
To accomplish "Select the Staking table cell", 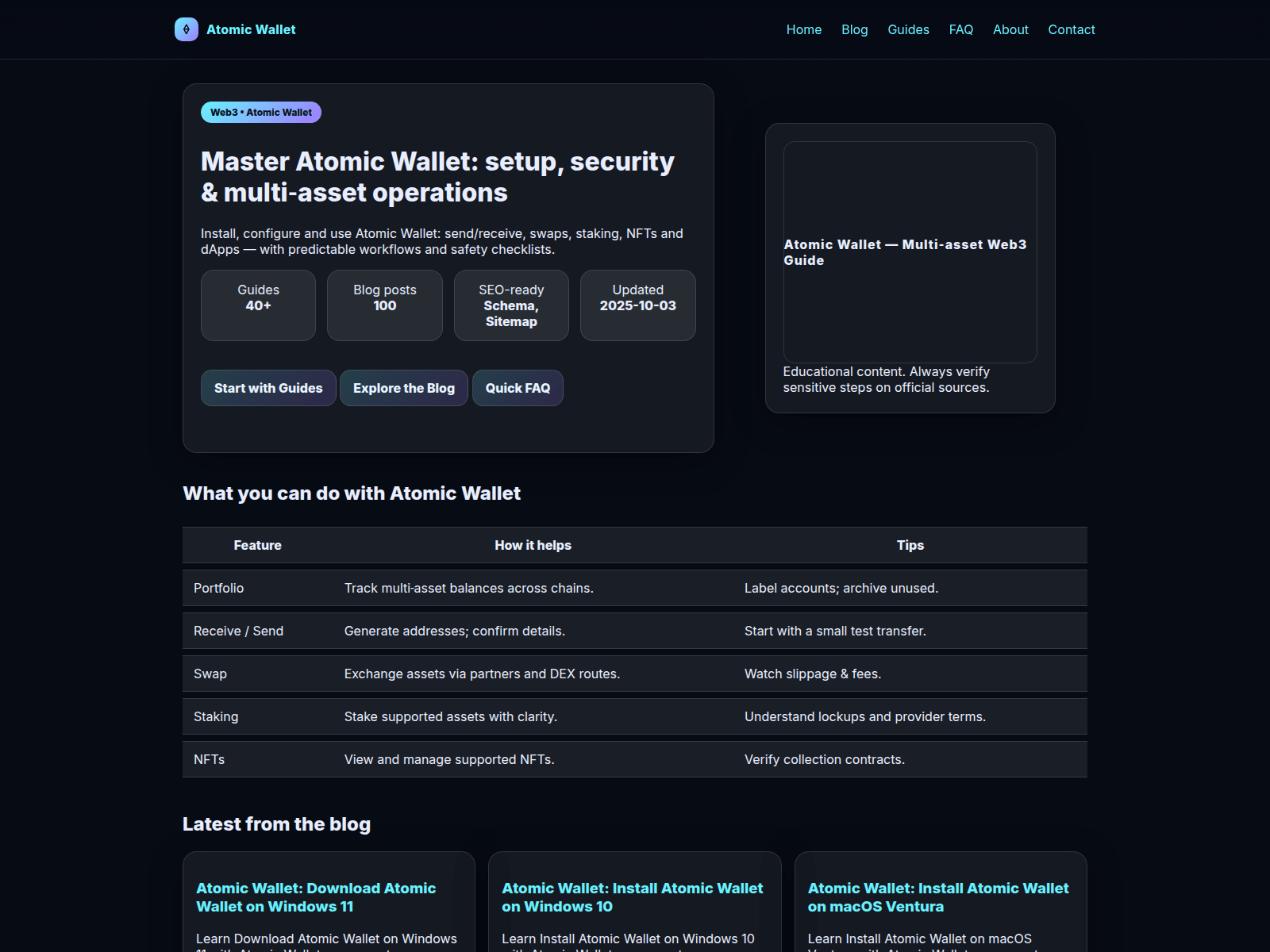I will click(x=258, y=716).
